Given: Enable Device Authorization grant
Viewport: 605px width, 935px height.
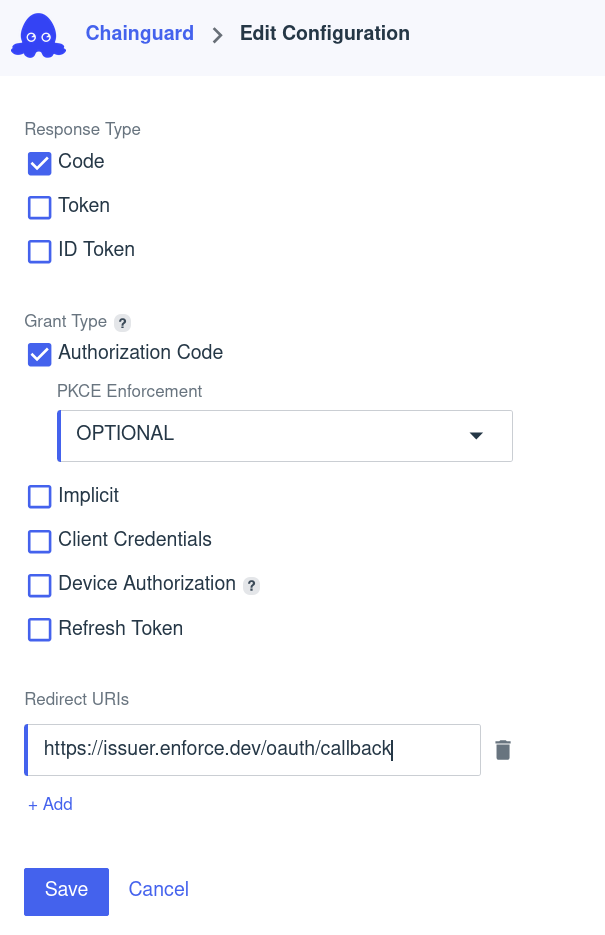Looking at the screenshot, I should pyautogui.click(x=39, y=585).
